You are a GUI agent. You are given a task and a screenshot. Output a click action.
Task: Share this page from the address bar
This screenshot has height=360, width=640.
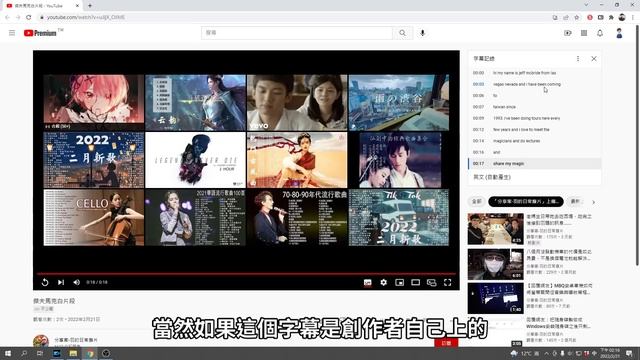click(566, 18)
